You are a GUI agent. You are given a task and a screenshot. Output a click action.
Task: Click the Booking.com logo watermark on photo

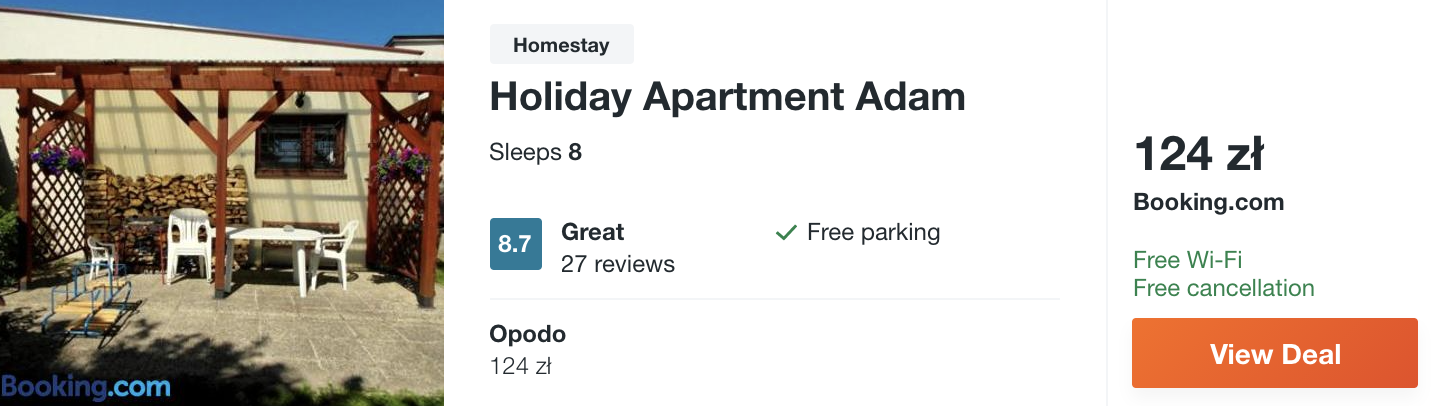(x=85, y=387)
